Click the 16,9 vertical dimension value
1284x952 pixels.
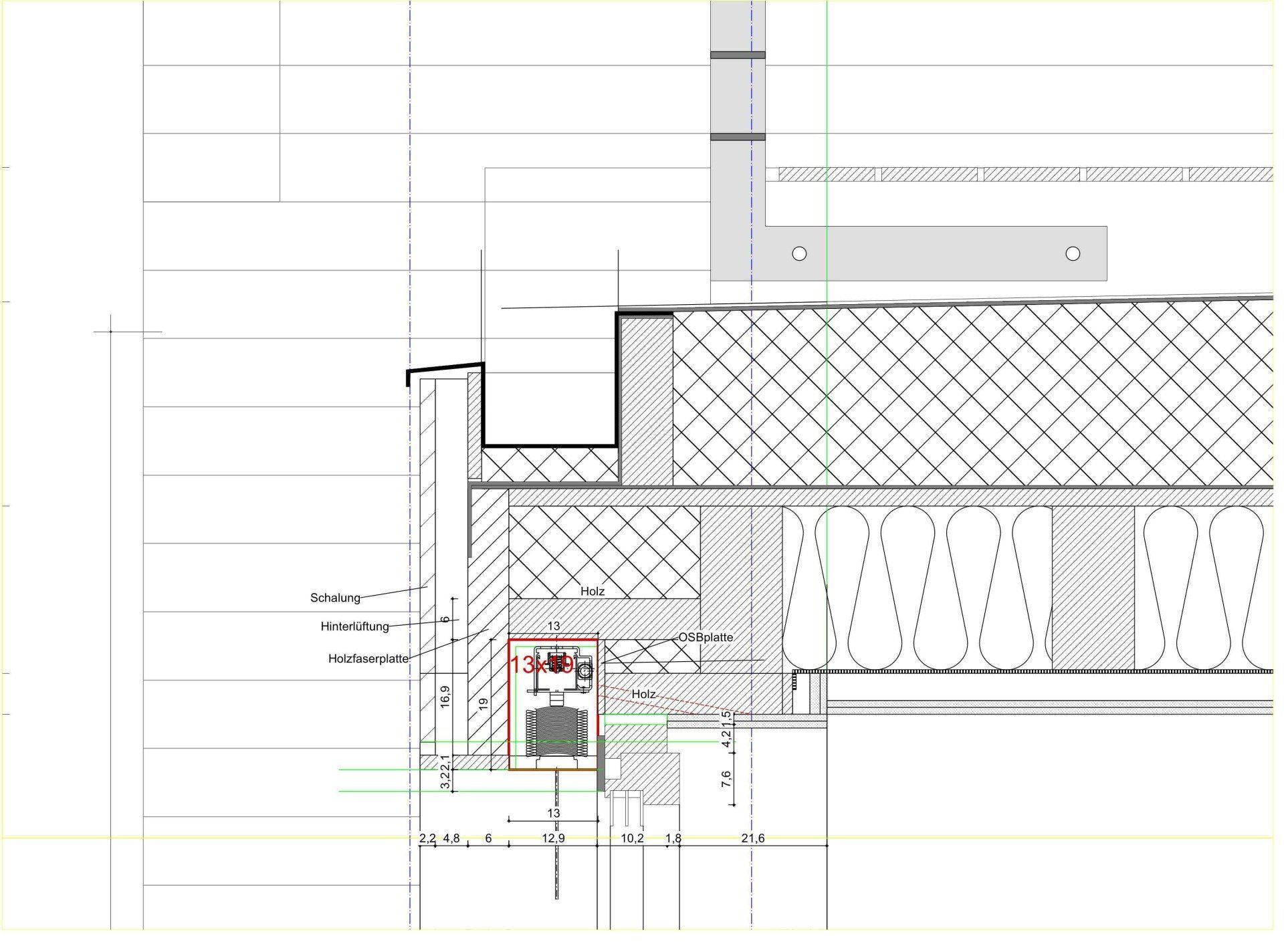[x=445, y=697]
